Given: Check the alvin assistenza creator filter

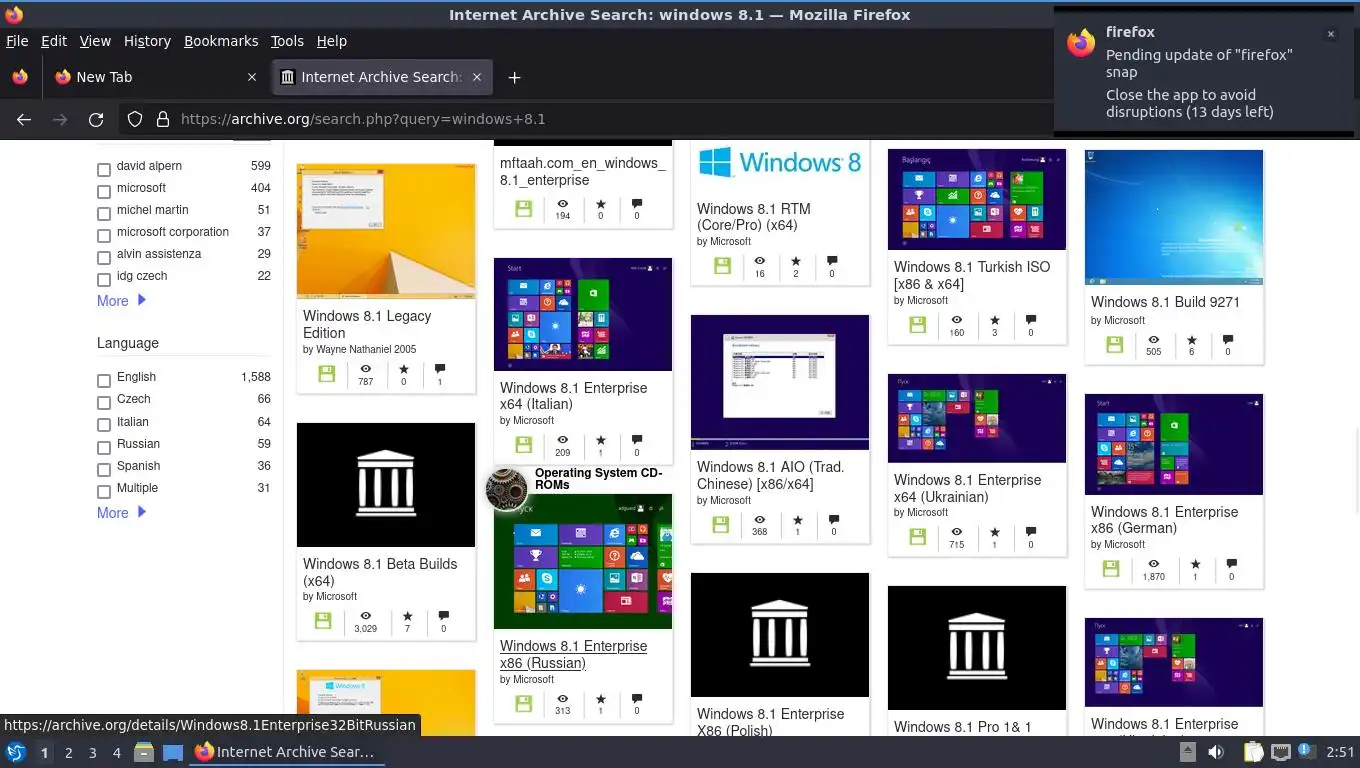Looking at the screenshot, I should (104, 258).
